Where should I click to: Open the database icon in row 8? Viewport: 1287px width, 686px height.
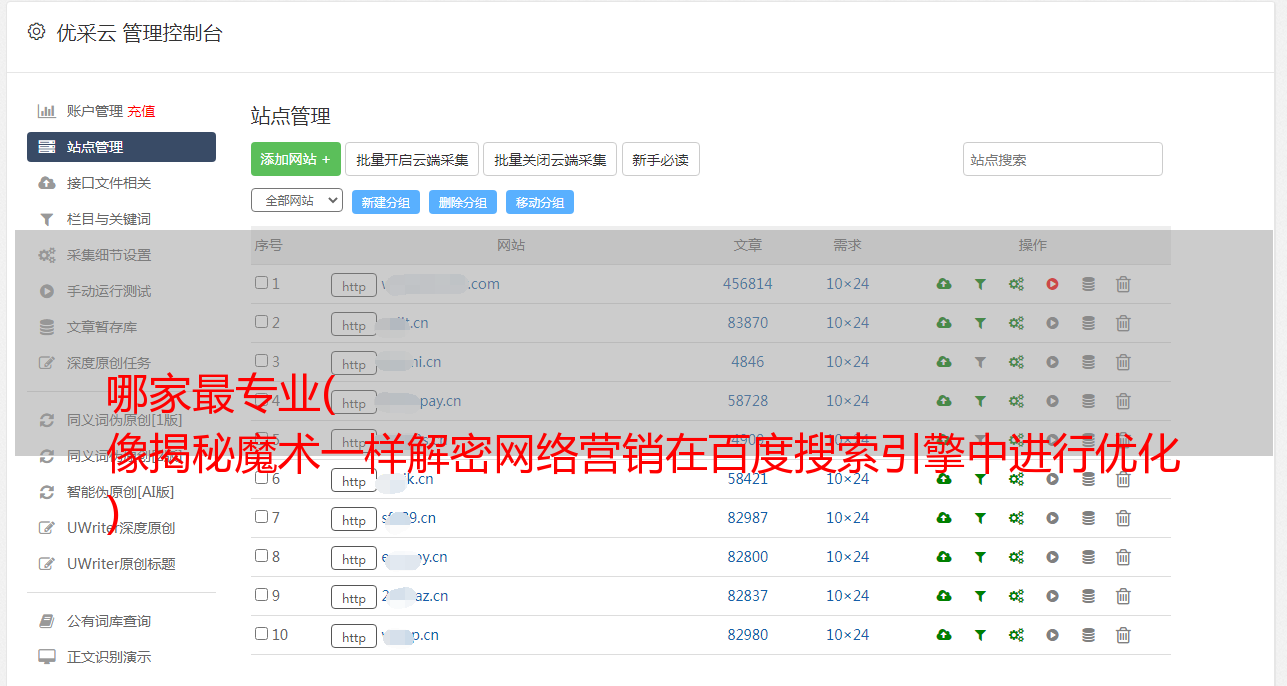1088,557
